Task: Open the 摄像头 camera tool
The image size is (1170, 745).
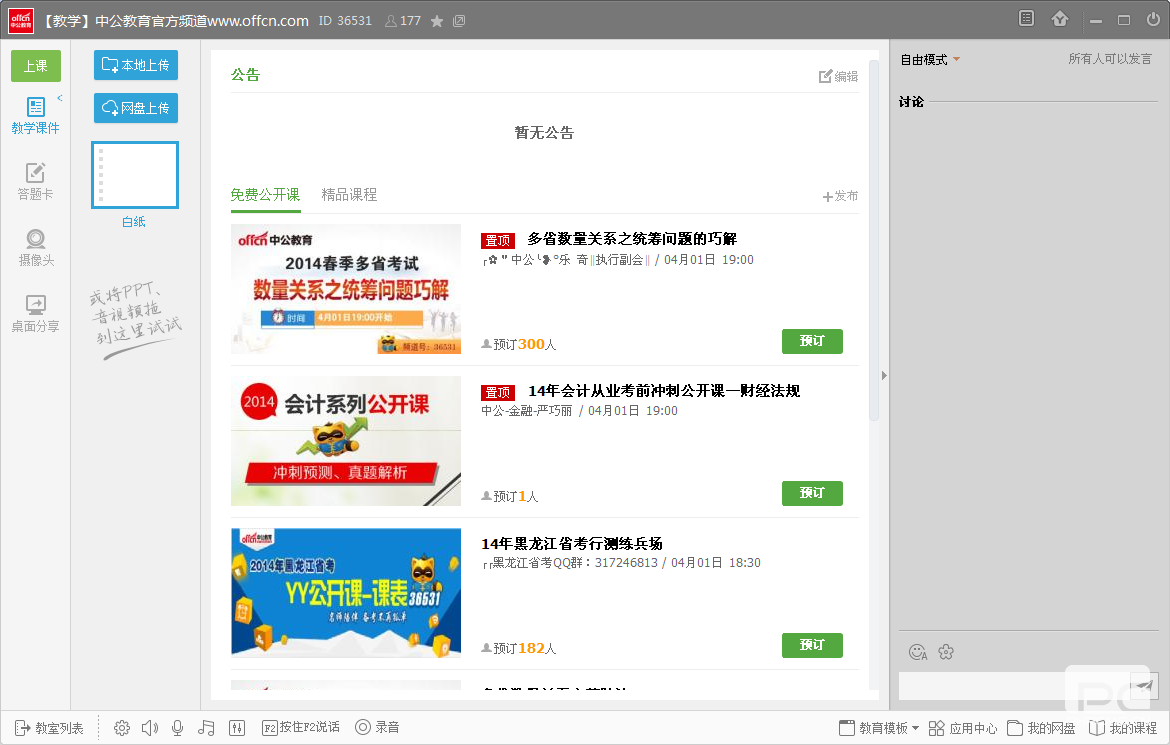Action: 36,248
